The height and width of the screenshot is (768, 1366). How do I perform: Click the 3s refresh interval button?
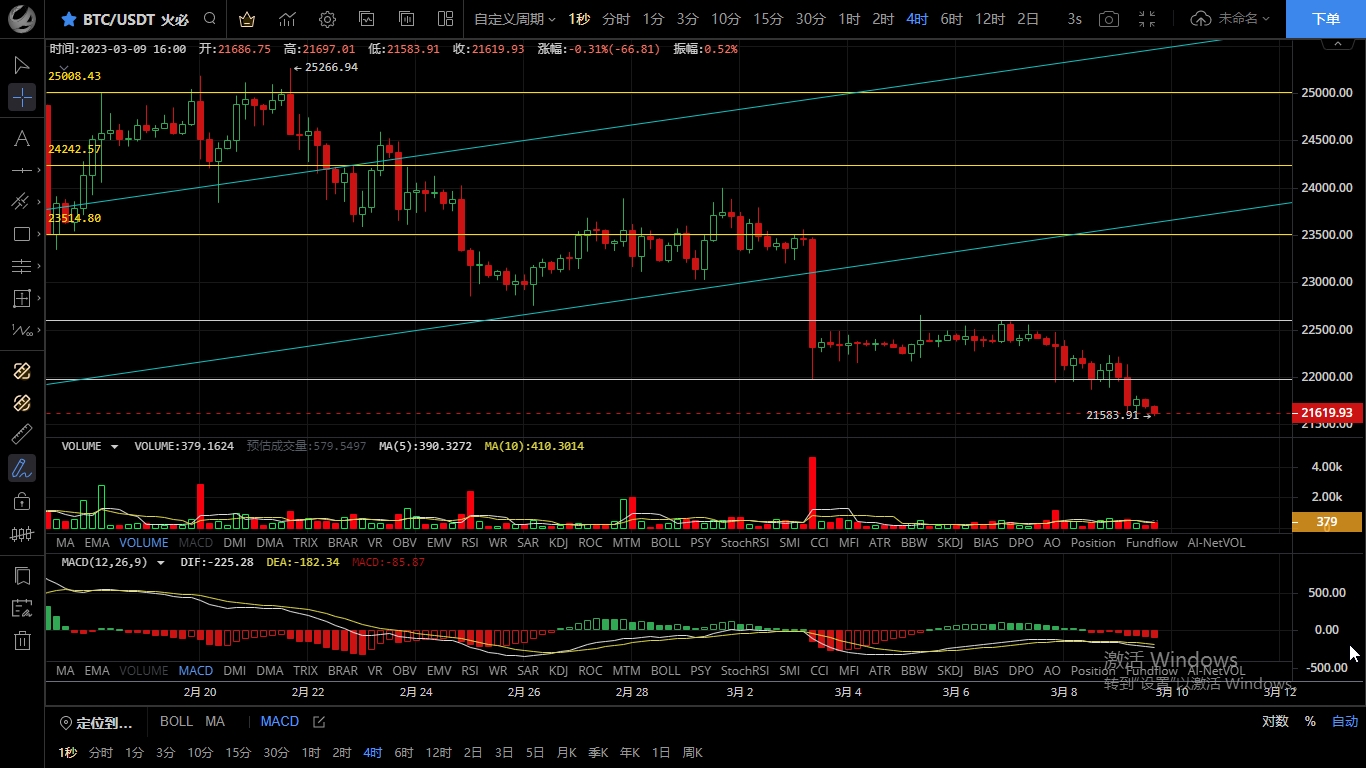point(1074,19)
